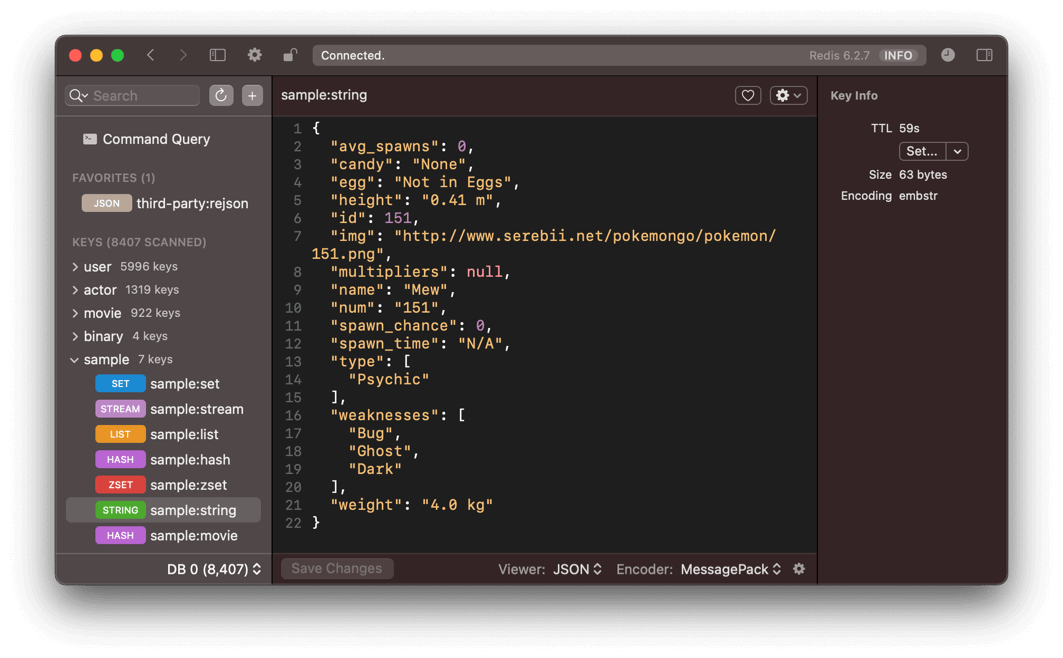Click the "multipliers": null line
Image resolution: width=1063 pixels, height=658 pixels.
coord(420,272)
